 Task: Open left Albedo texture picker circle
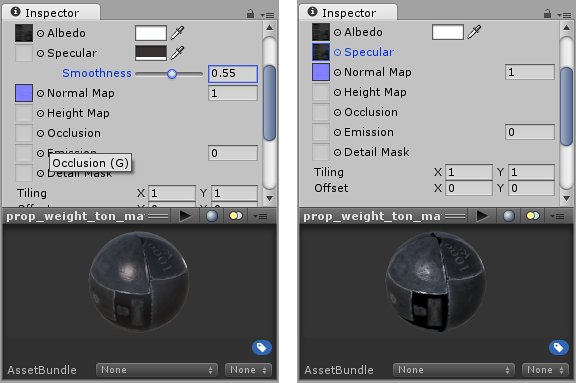40,33
